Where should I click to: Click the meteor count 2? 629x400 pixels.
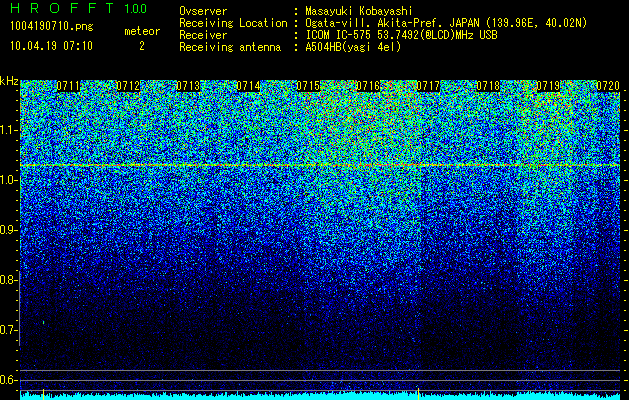142,46
